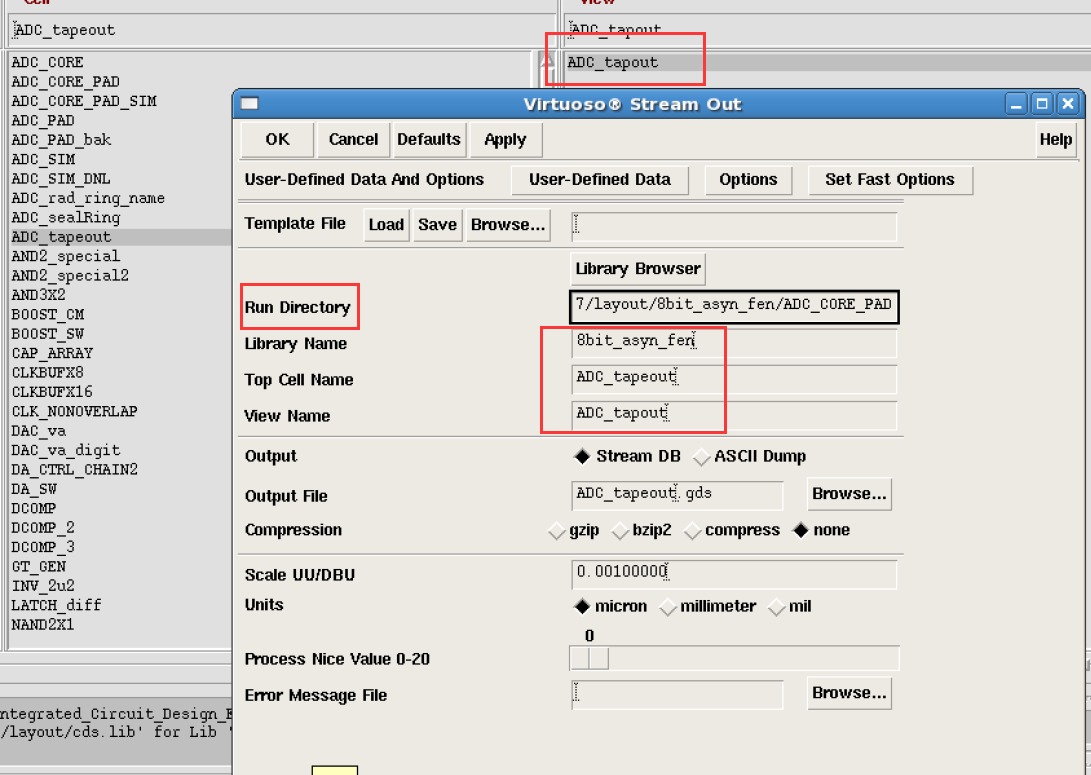Image resolution: width=1091 pixels, height=775 pixels.
Task: Edit the Output File field
Action: click(677, 495)
